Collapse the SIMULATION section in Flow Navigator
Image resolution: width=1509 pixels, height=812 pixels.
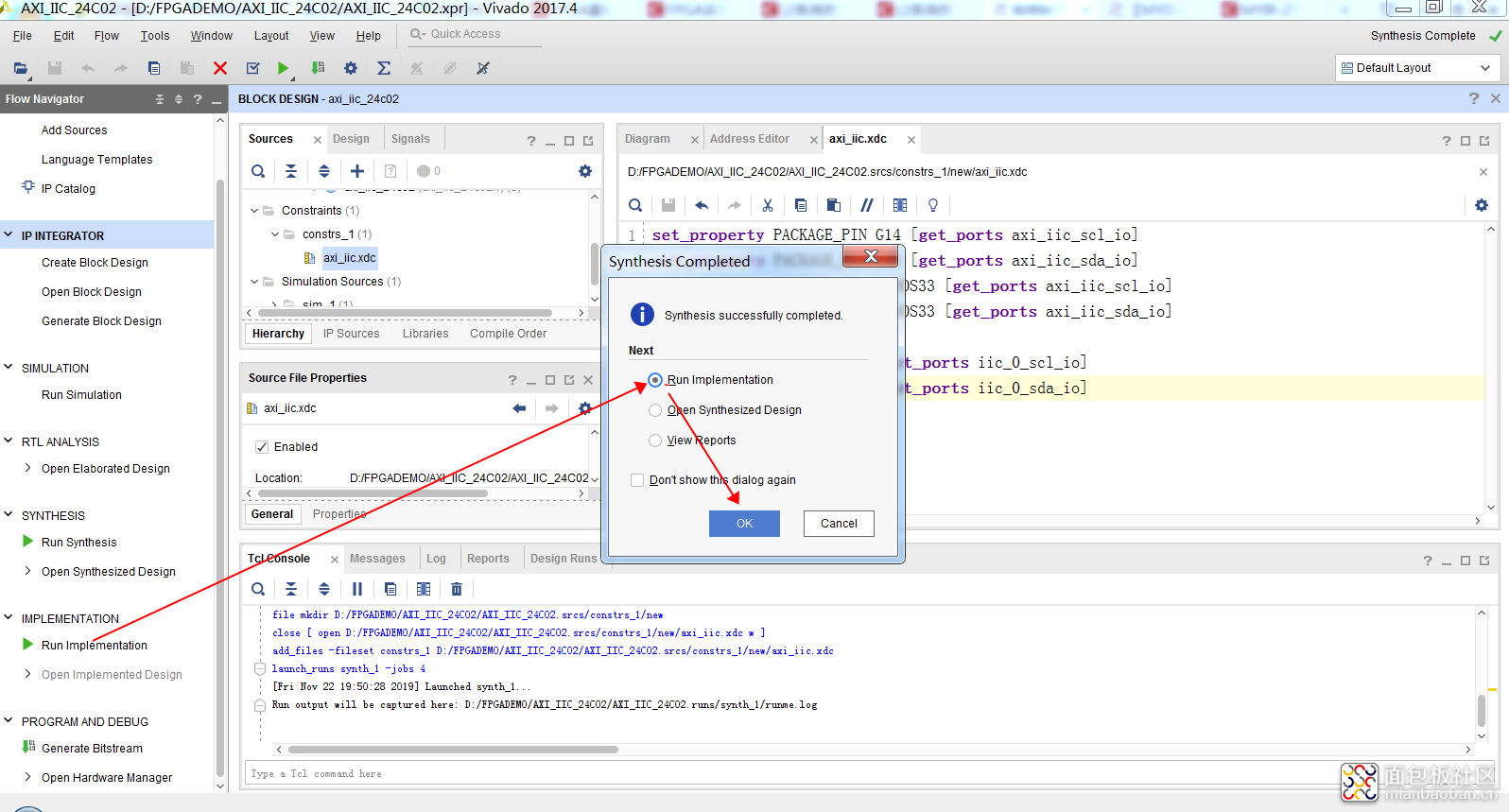(x=9, y=368)
